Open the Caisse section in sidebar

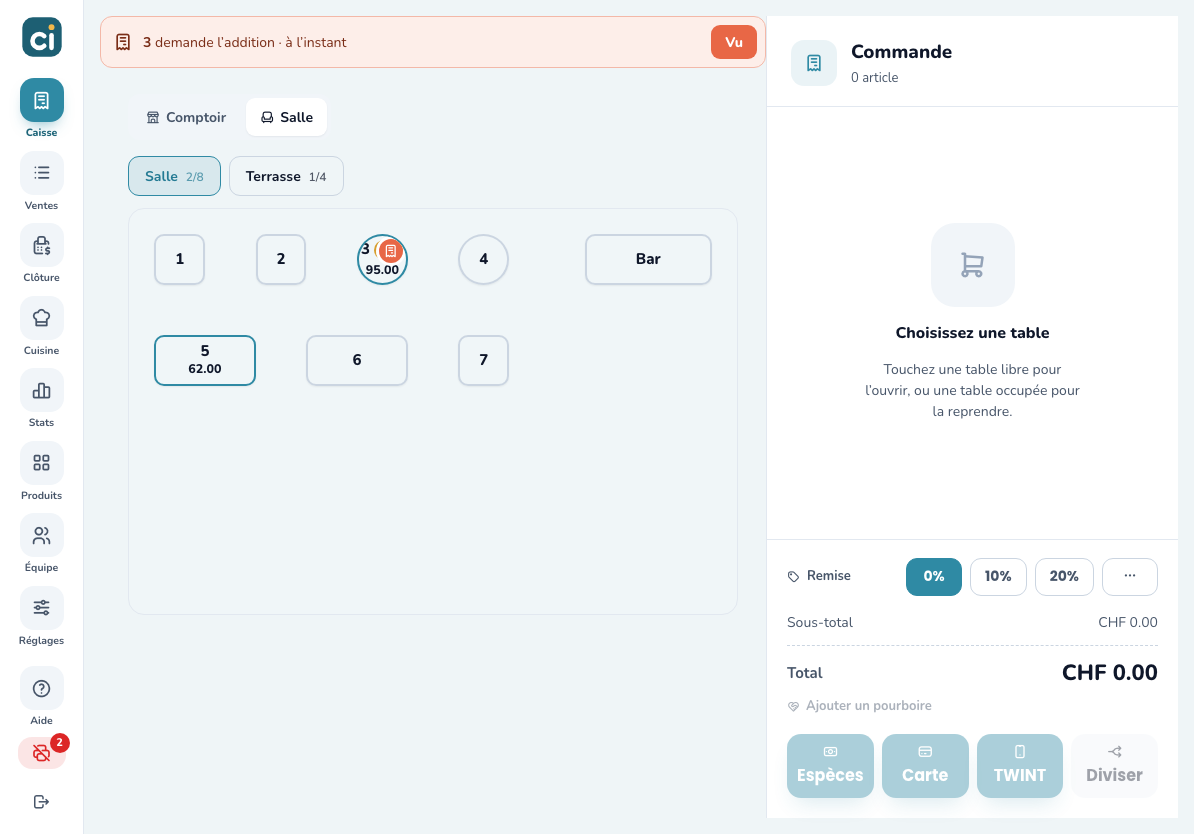point(41,101)
